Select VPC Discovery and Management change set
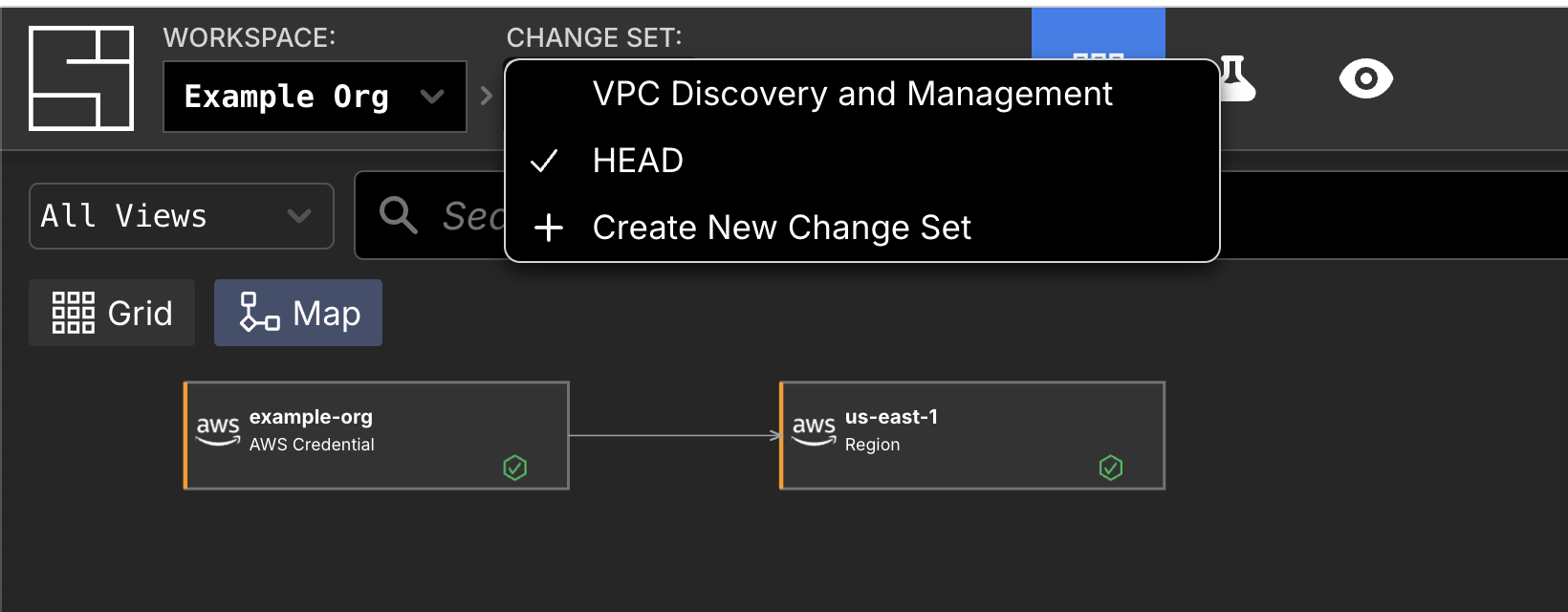 point(852,94)
